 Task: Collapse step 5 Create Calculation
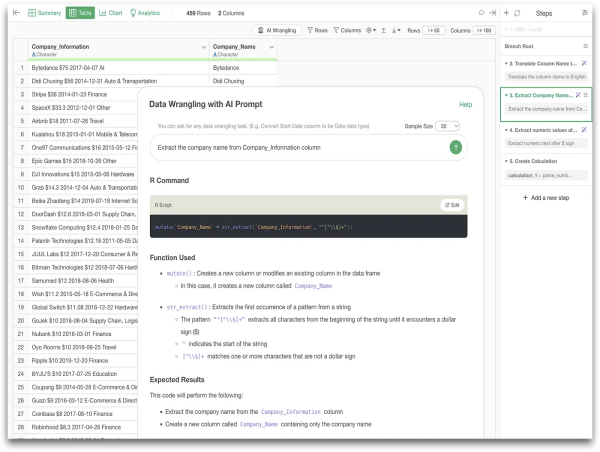tap(506, 161)
